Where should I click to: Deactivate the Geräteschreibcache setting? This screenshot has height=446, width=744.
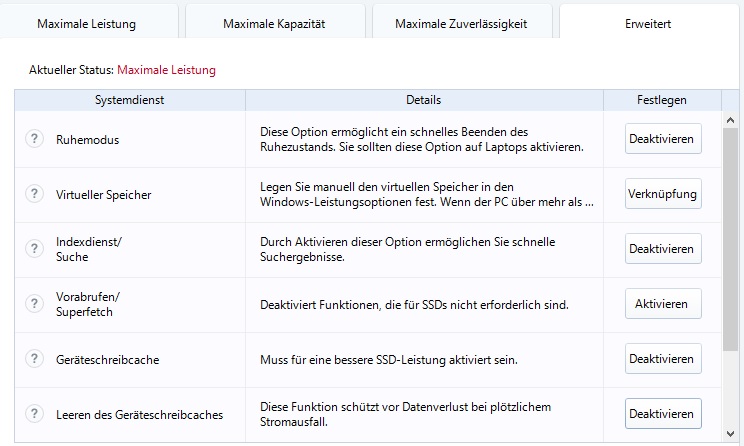(x=661, y=359)
